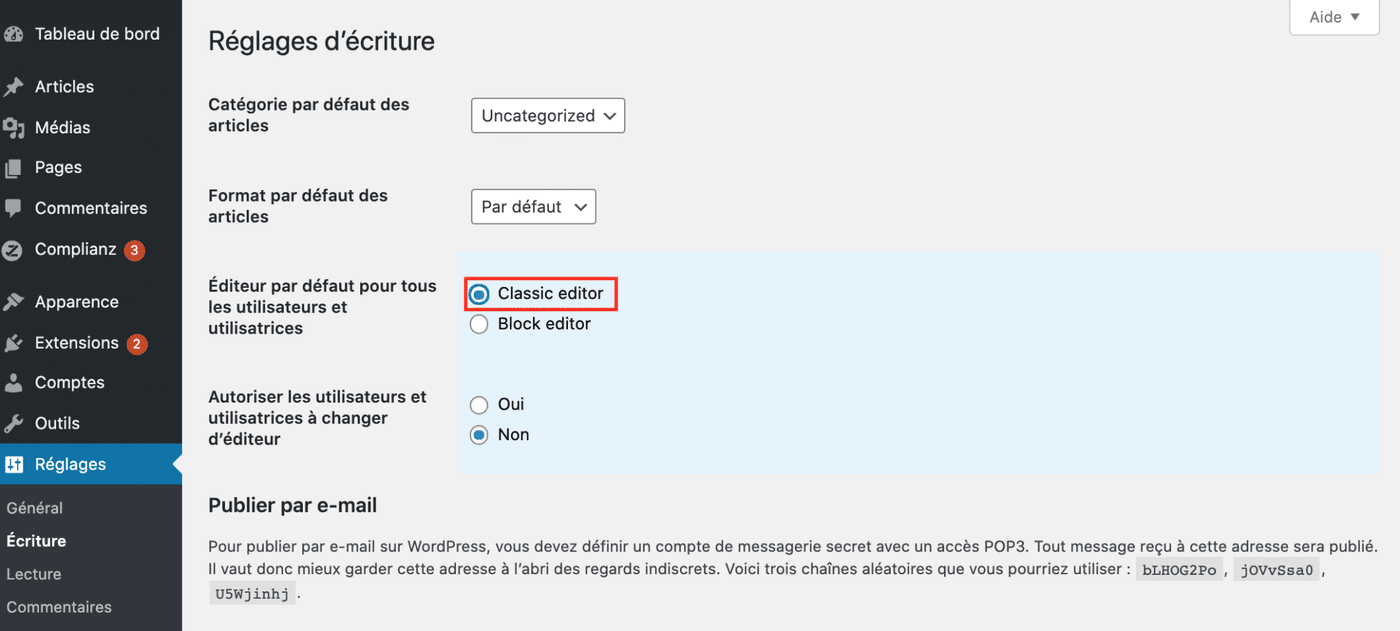Go to Lecture settings submenu
The height and width of the screenshot is (631, 1400).
[x=34, y=574]
